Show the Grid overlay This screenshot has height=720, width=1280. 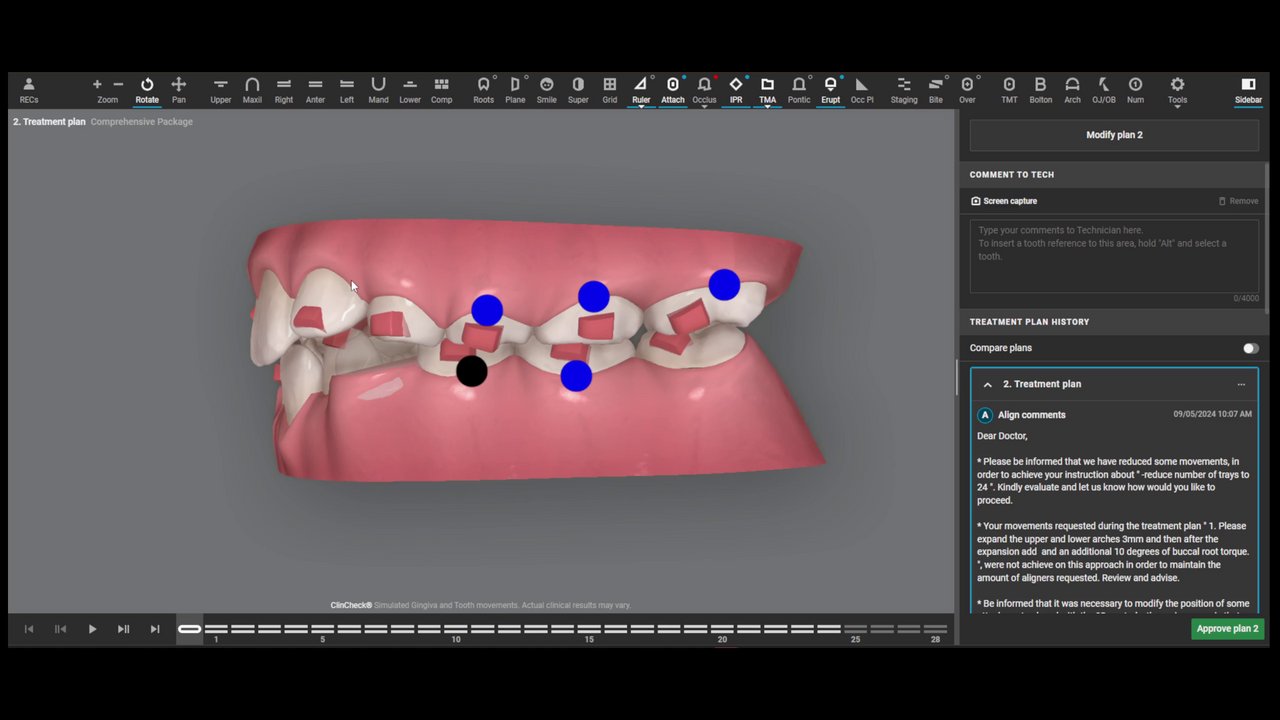coord(609,90)
